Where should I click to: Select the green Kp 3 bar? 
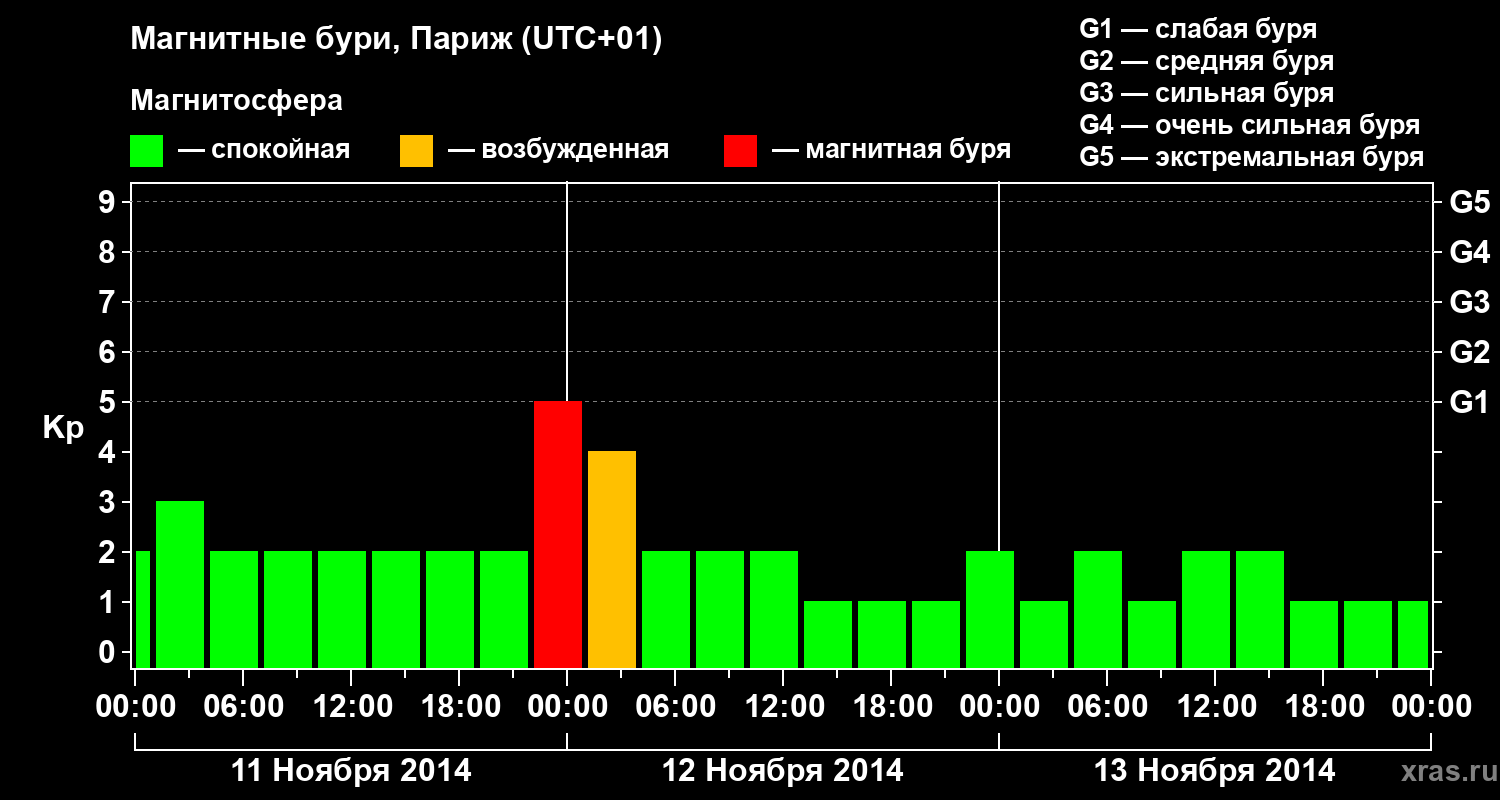pyautogui.click(x=180, y=584)
